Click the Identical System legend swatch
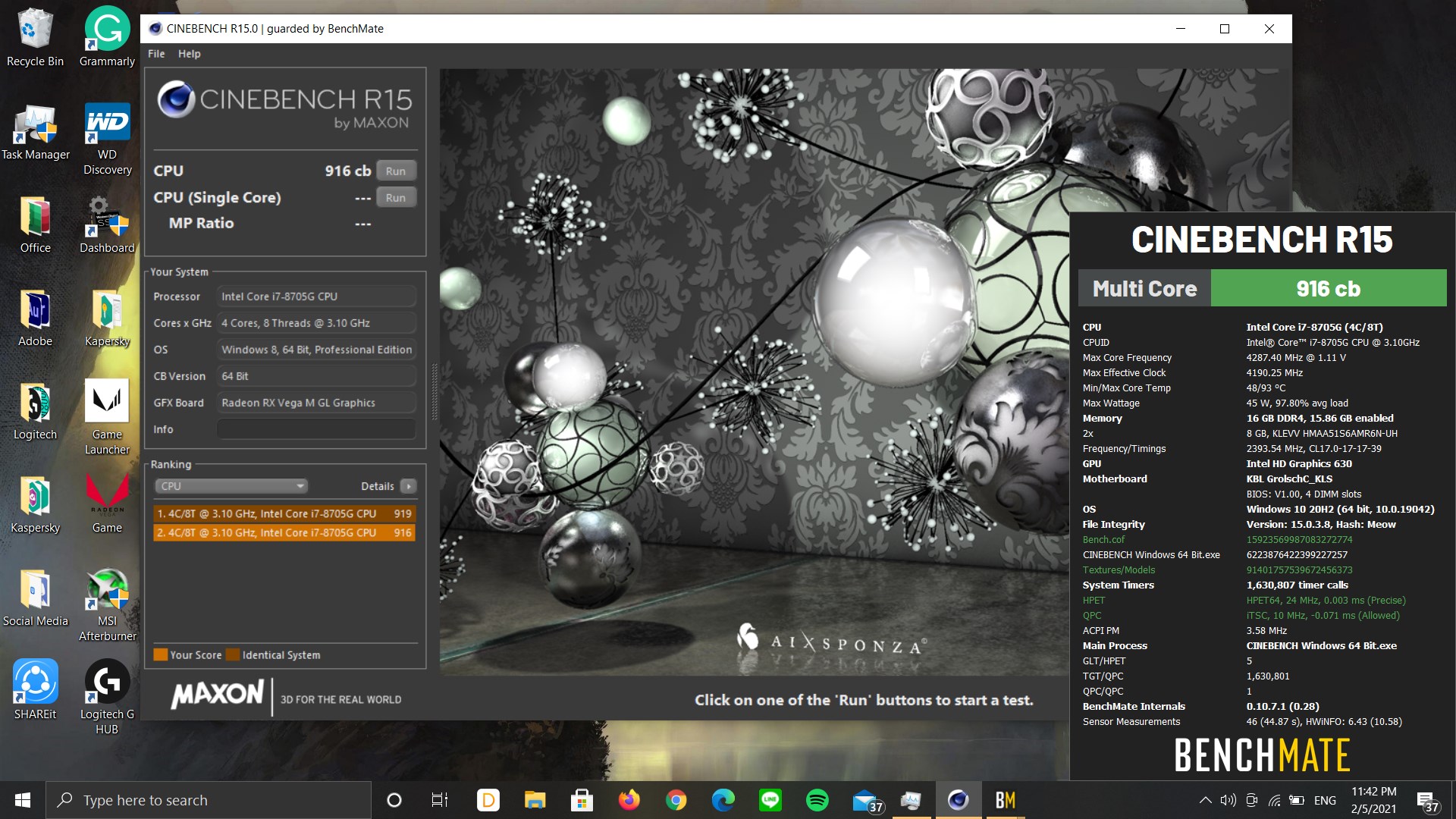This screenshot has height=819, width=1456. pos(233,654)
